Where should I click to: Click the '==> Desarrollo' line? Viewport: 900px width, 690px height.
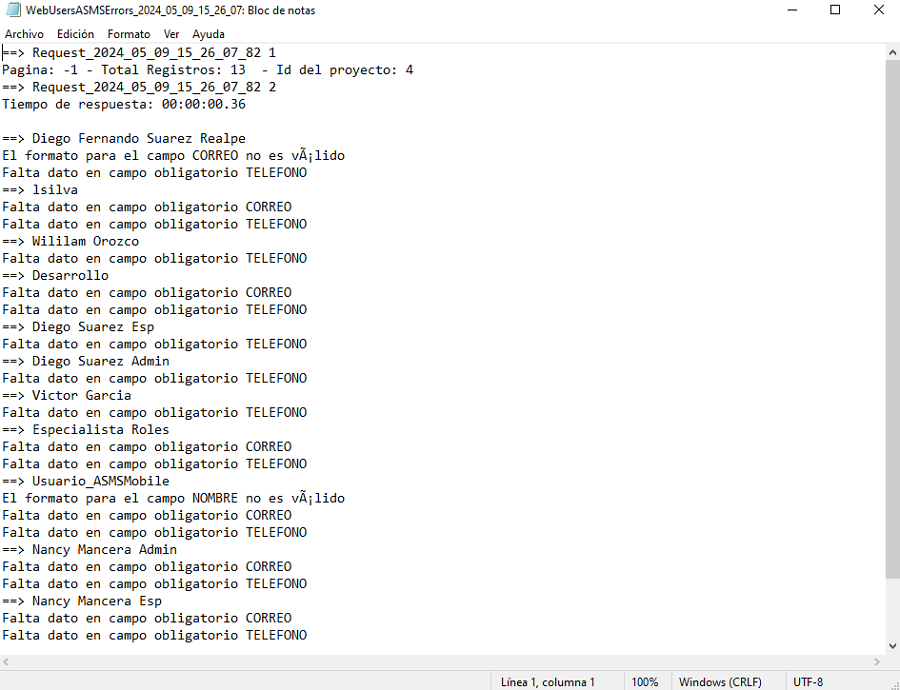point(55,276)
